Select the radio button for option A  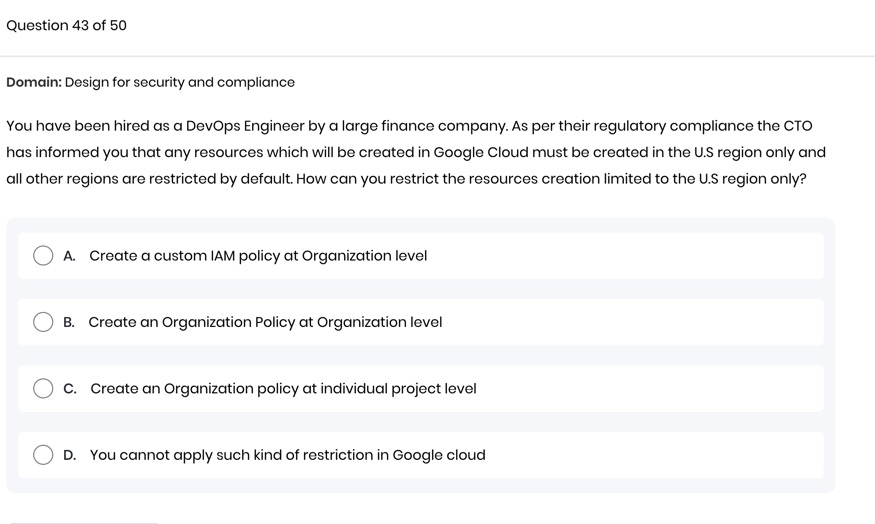coord(43,256)
